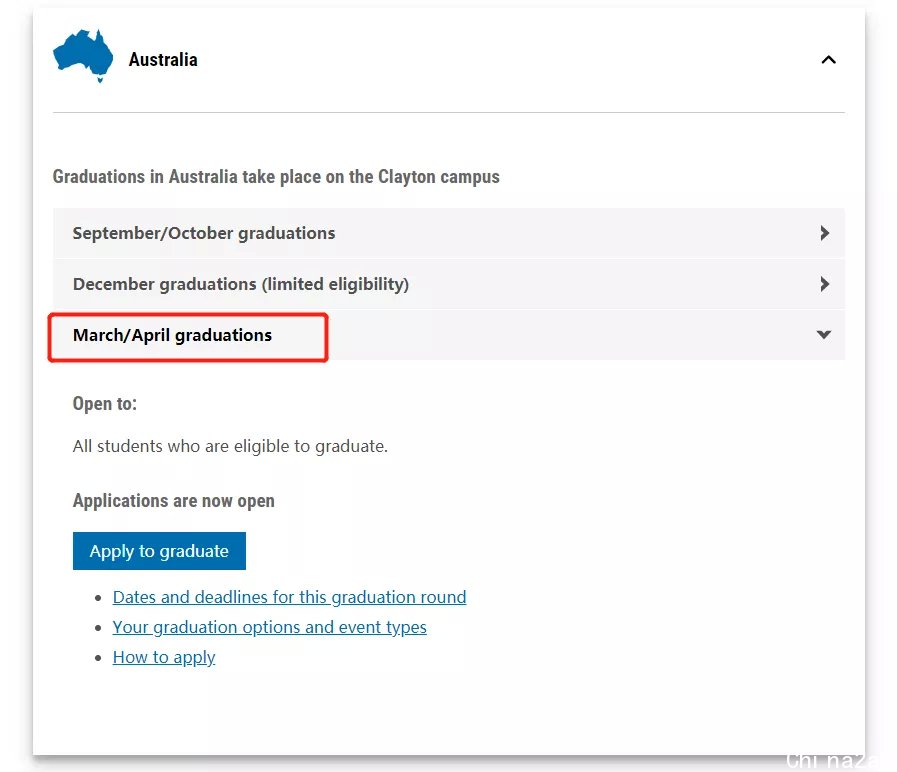Follow the How to apply link
Viewport: 897px width, 772px height.
tap(164, 658)
